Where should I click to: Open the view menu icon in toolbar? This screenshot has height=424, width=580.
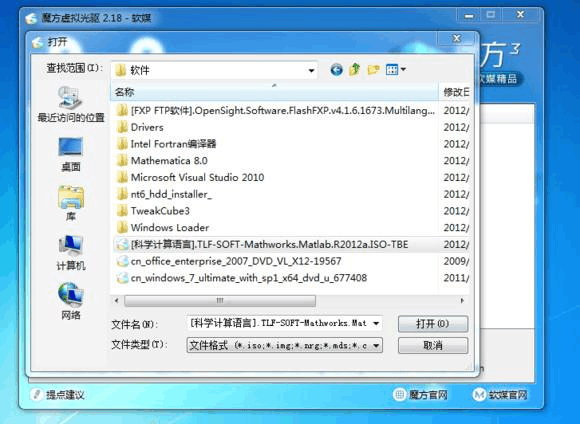pyautogui.click(x=395, y=69)
